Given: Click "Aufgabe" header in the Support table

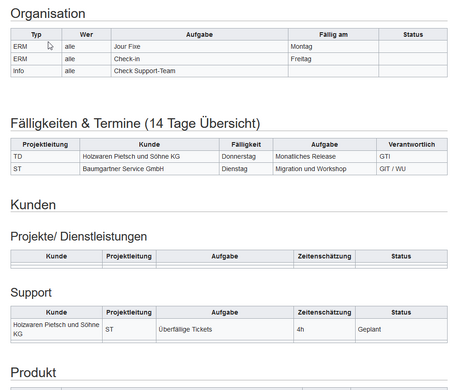Looking at the screenshot, I should 225,313.
